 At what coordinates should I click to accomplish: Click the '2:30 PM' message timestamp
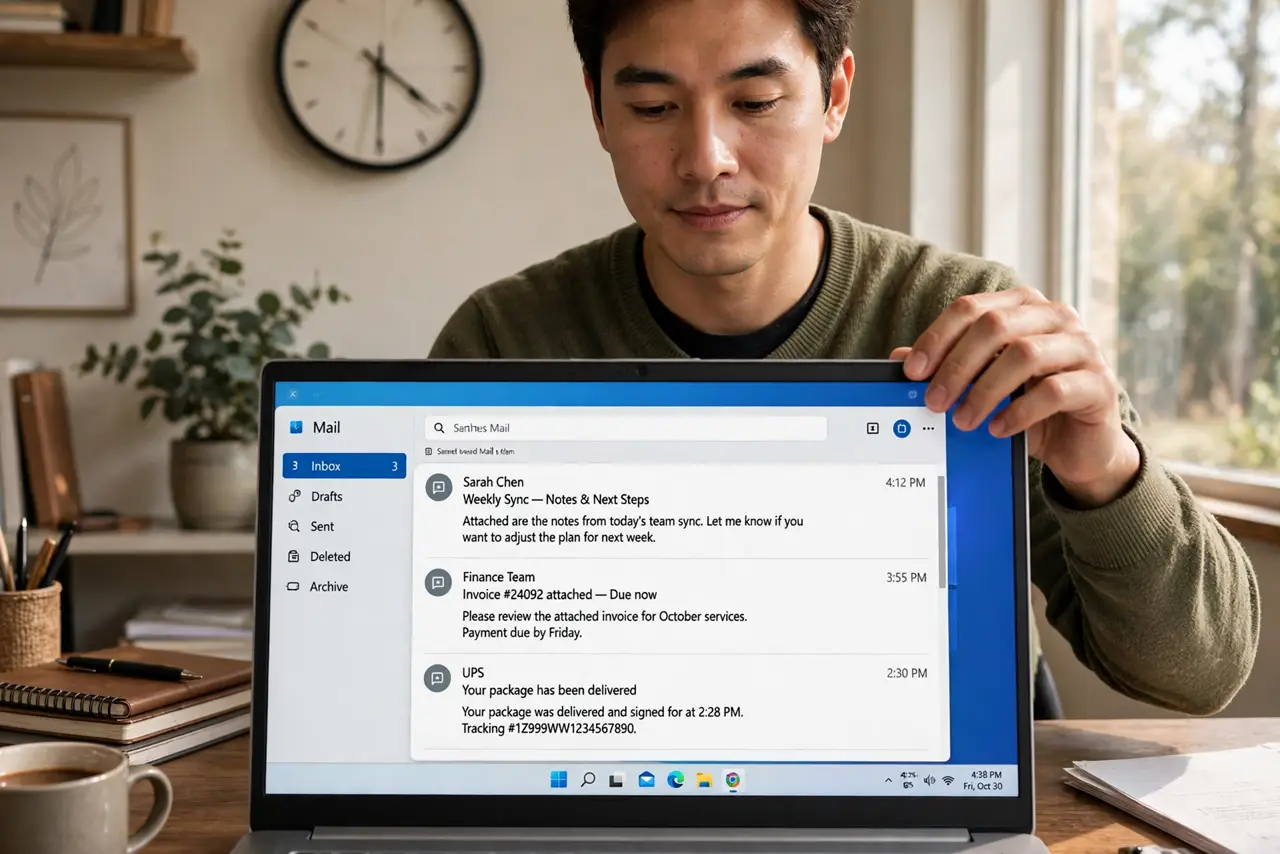pyautogui.click(x=907, y=674)
